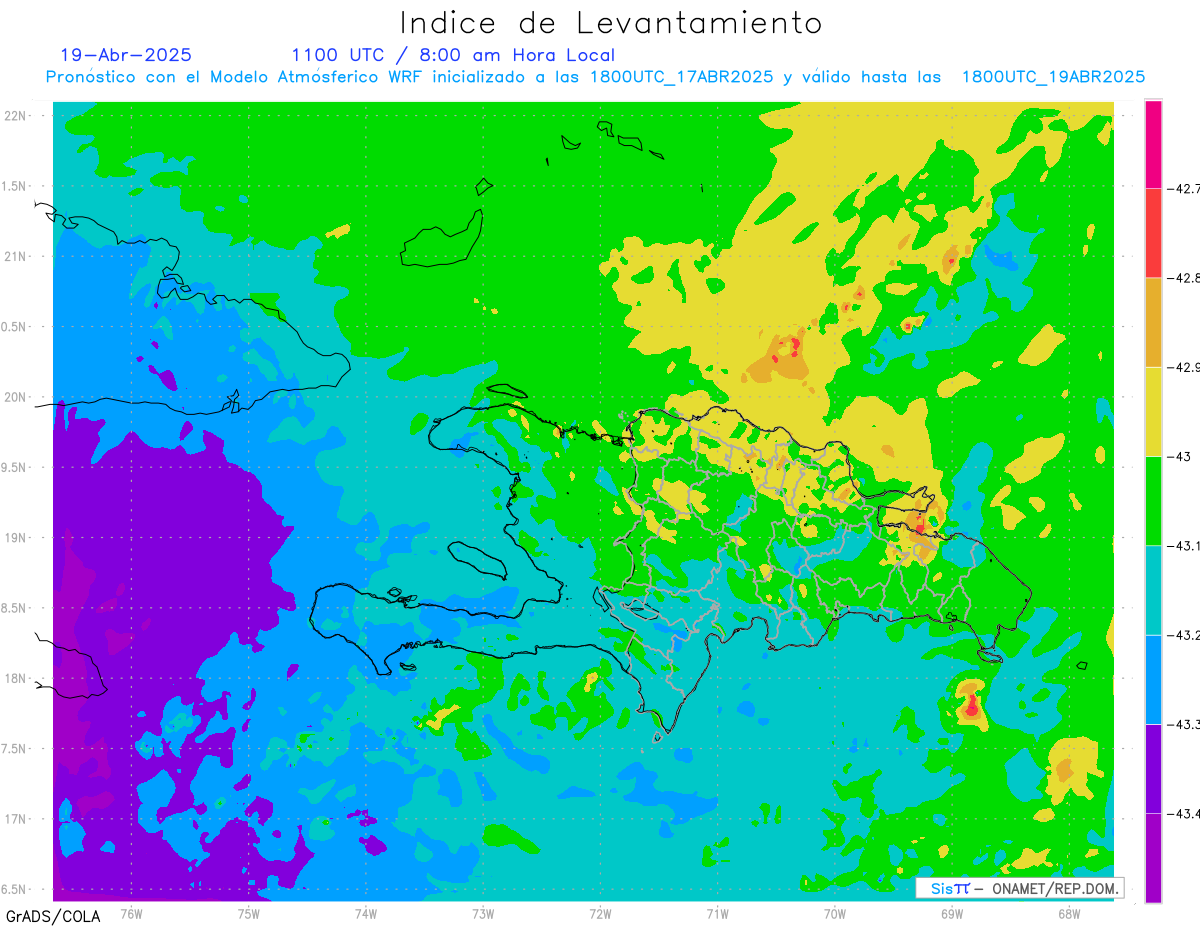Click the '75W' longitude label
This screenshot has width=1200, height=927.
[x=248, y=914]
